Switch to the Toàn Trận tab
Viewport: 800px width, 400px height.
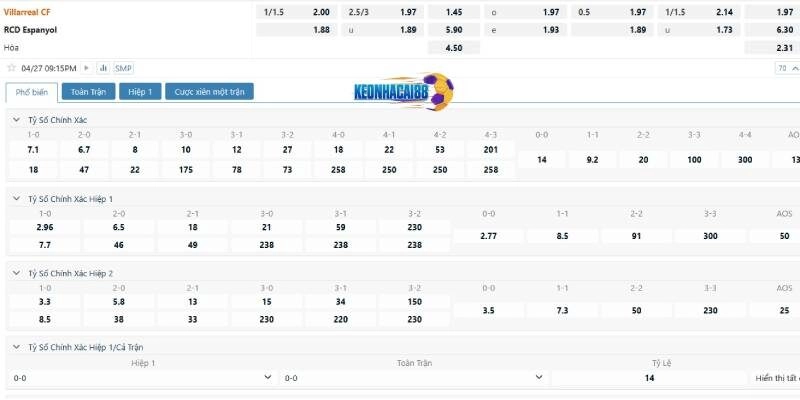point(88,92)
